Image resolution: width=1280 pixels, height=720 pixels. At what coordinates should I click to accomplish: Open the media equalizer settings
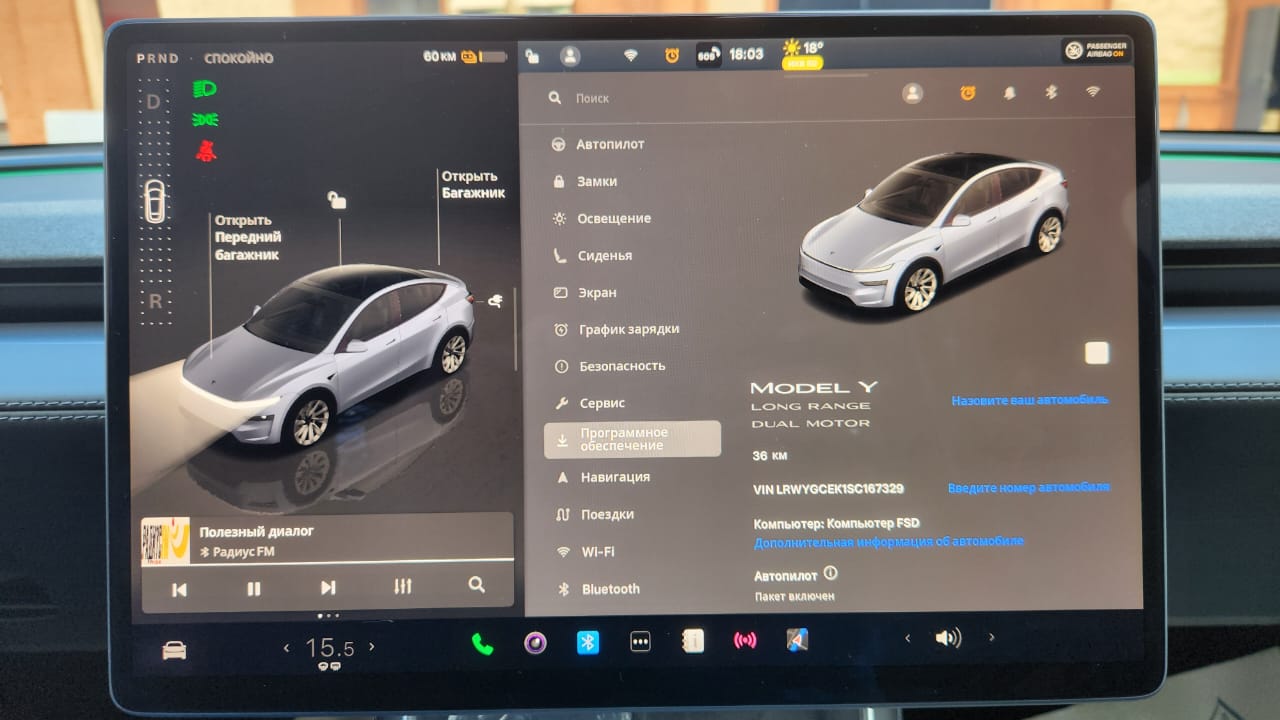[403, 586]
